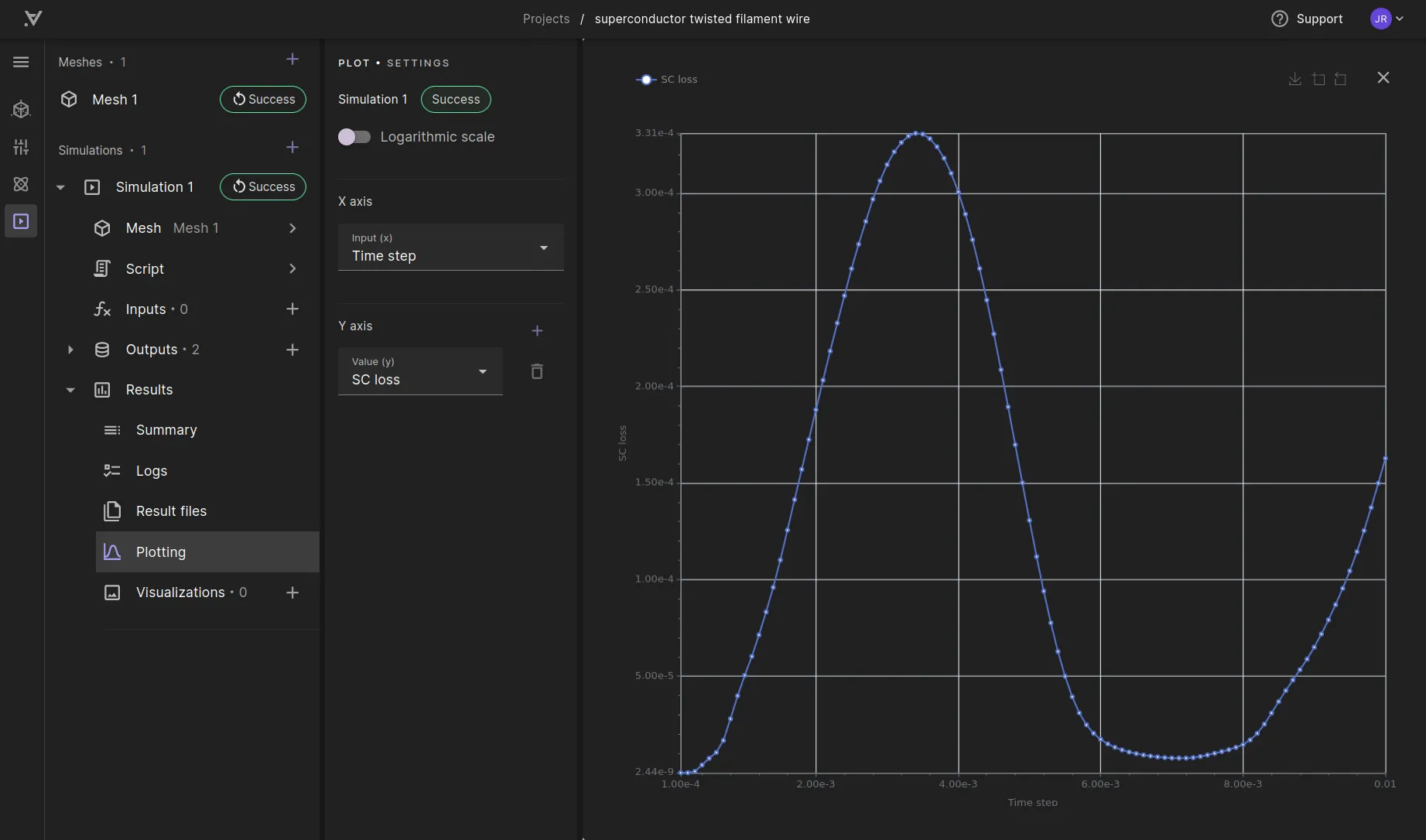Click the superconductor twisted filament wire breadcrumb

tap(702, 19)
